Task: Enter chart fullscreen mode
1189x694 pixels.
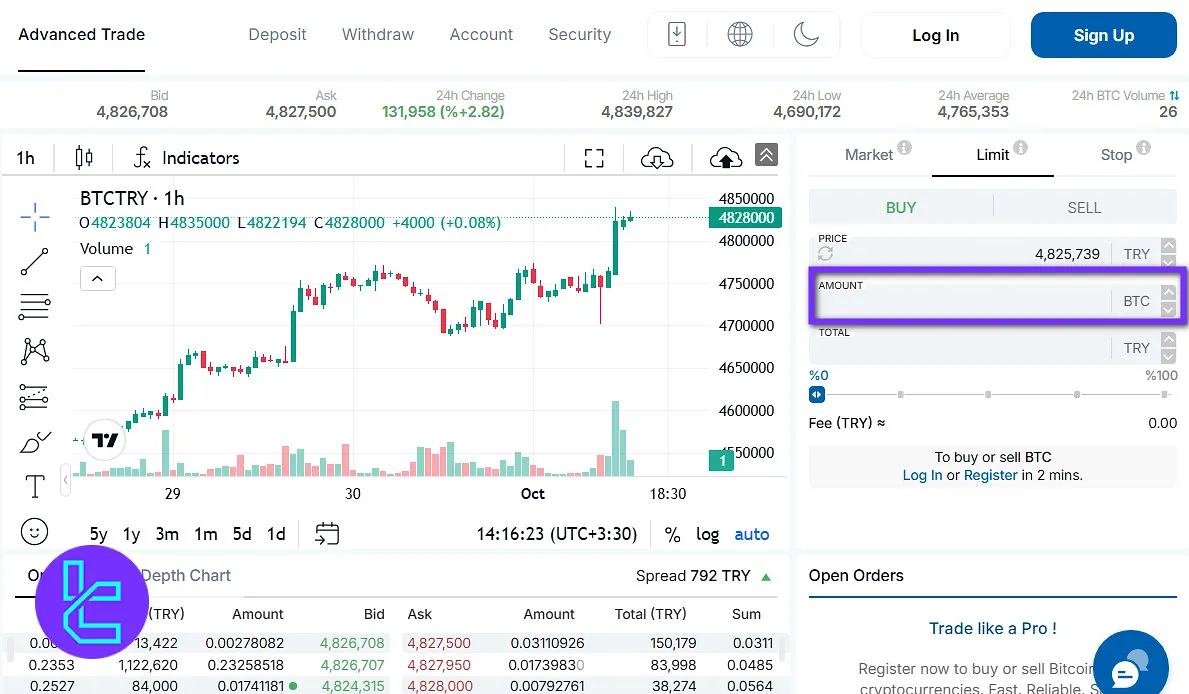Action: [594, 157]
